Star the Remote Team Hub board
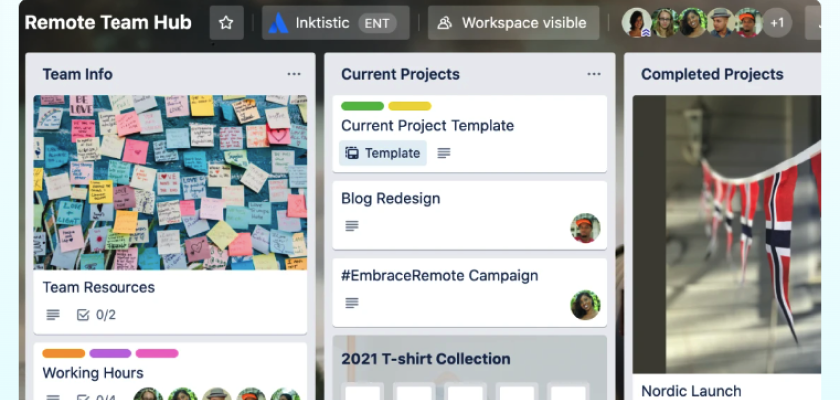 (x=226, y=23)
